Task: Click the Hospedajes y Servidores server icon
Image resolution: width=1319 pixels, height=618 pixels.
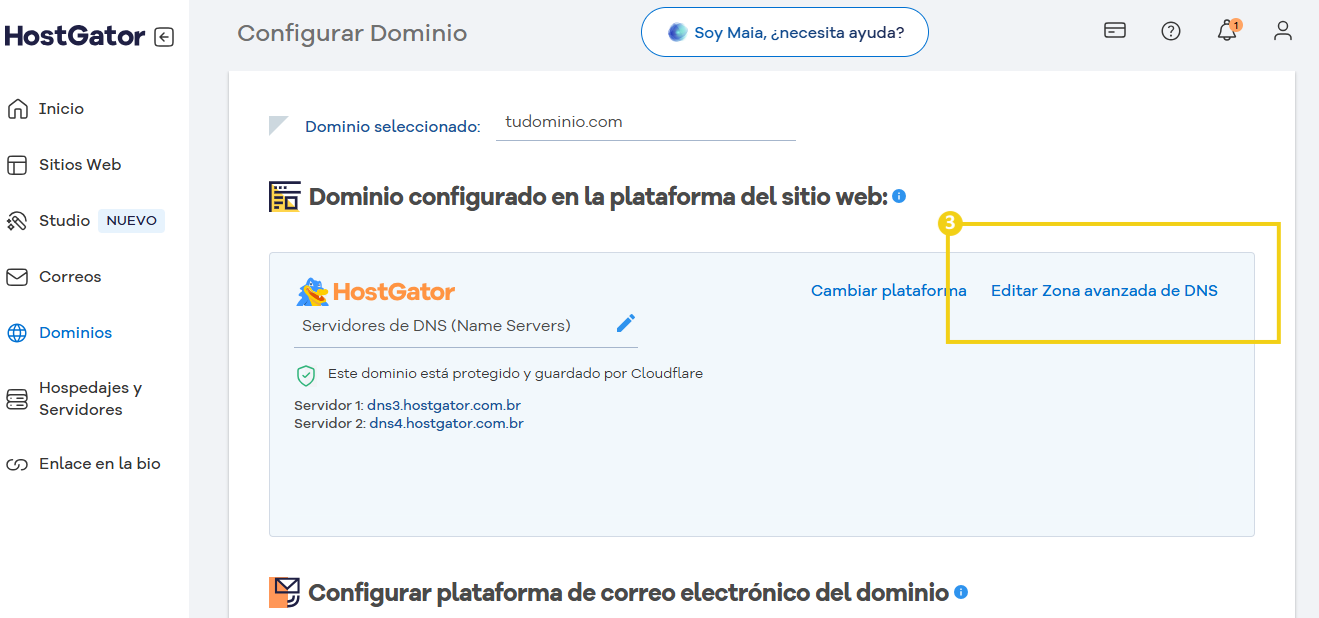Action: pyautogui.click(x=17, y=399)
